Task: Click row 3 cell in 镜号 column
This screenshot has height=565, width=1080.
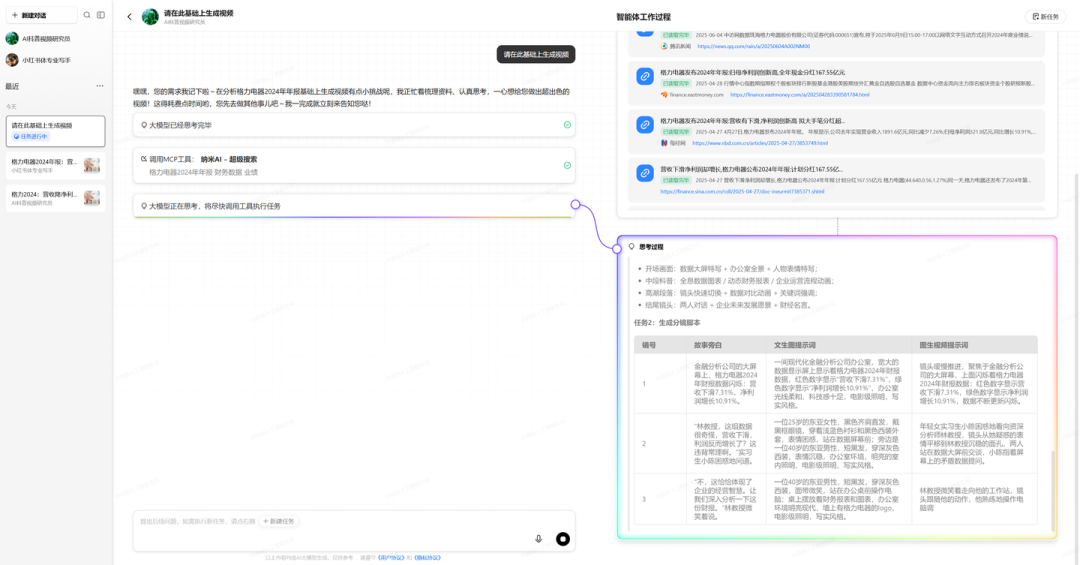Action: 660,499
